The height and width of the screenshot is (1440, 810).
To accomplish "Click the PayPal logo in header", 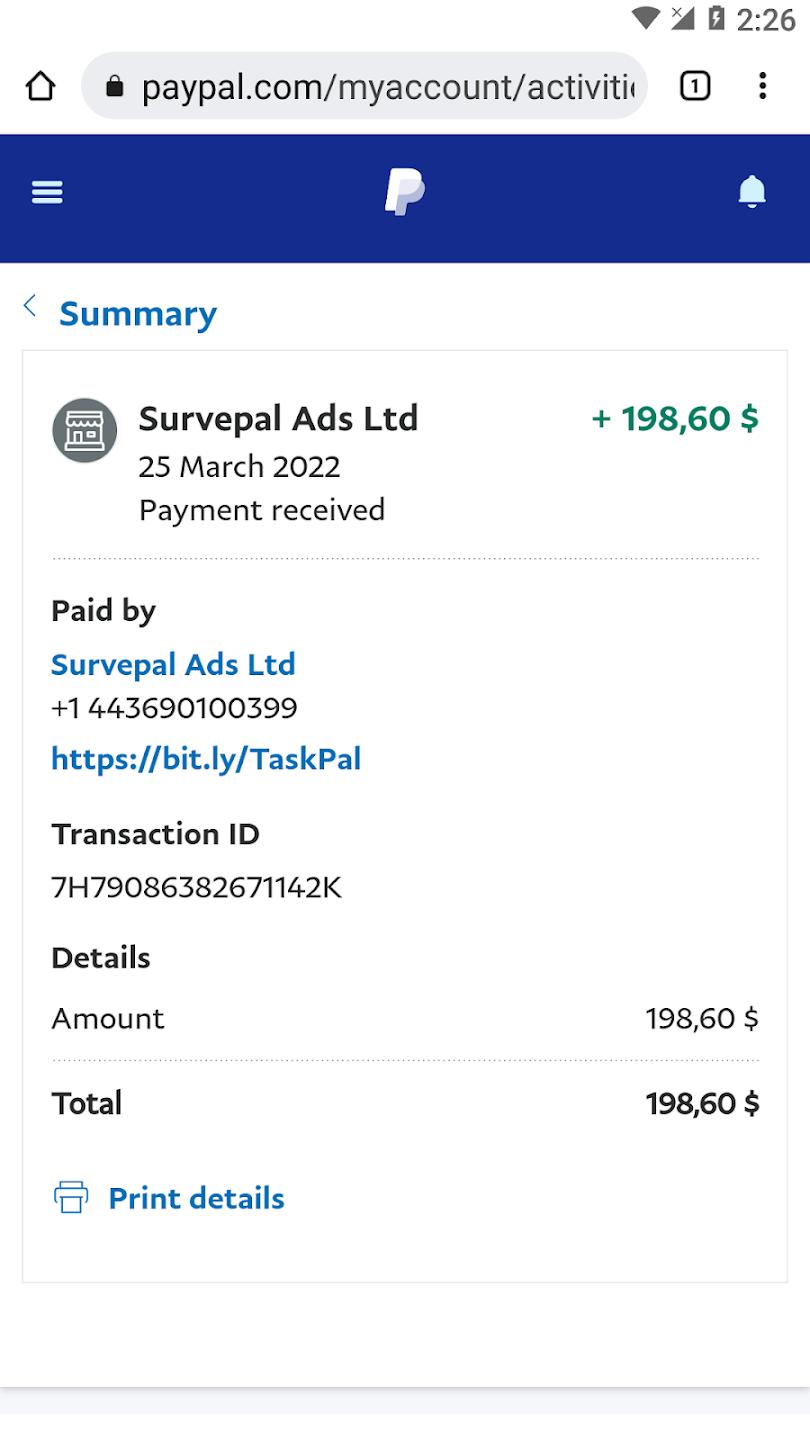I will (404, 192).
